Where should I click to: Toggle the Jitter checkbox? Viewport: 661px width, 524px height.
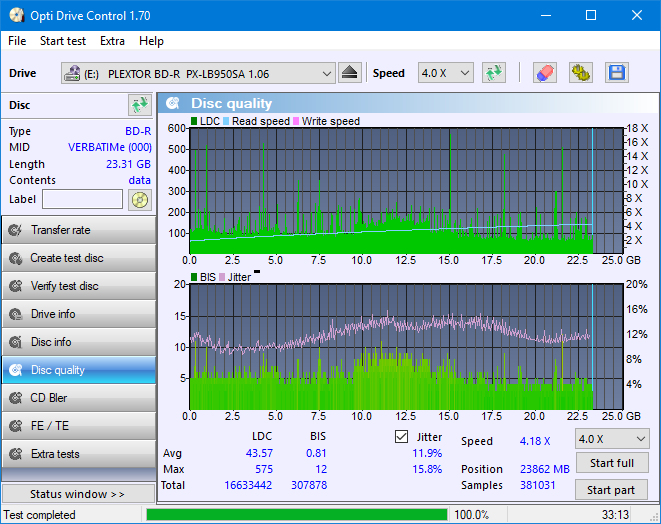[x=401, y=437]
